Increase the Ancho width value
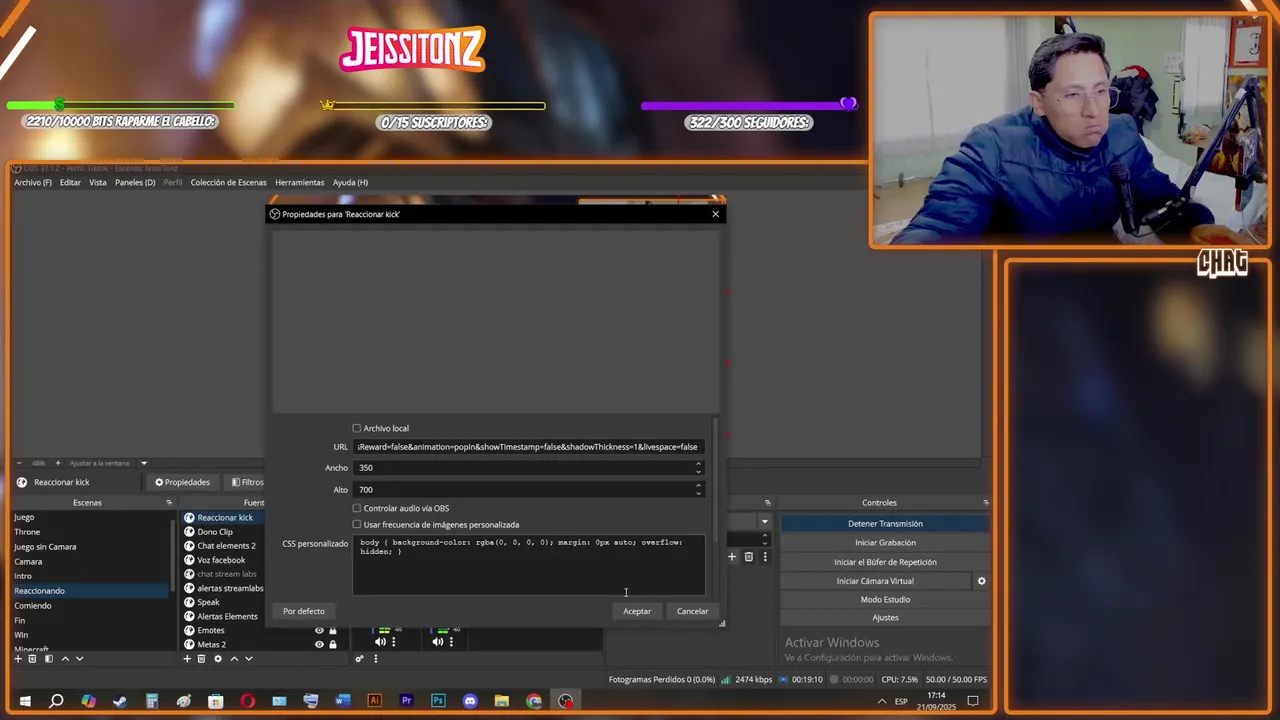This screenshot has width=1280, height=720. [x=698, y=464]
